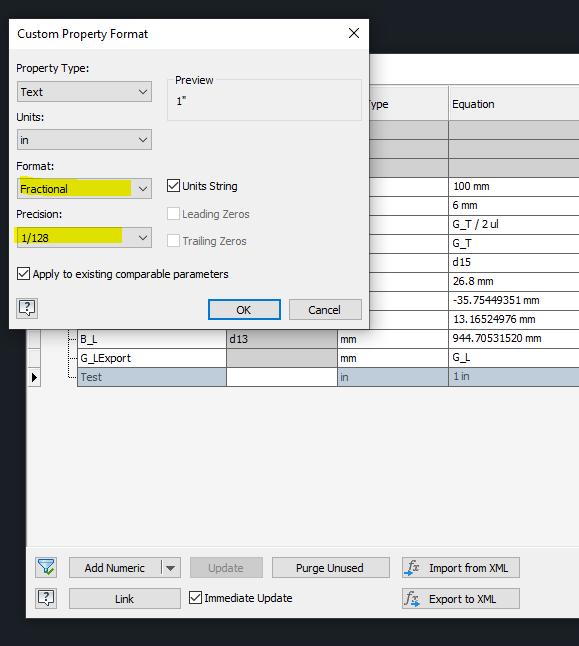Viewport: 579px width, 646px height.
Task: Click the 1 in equation cell
Action: pos(514,377)
